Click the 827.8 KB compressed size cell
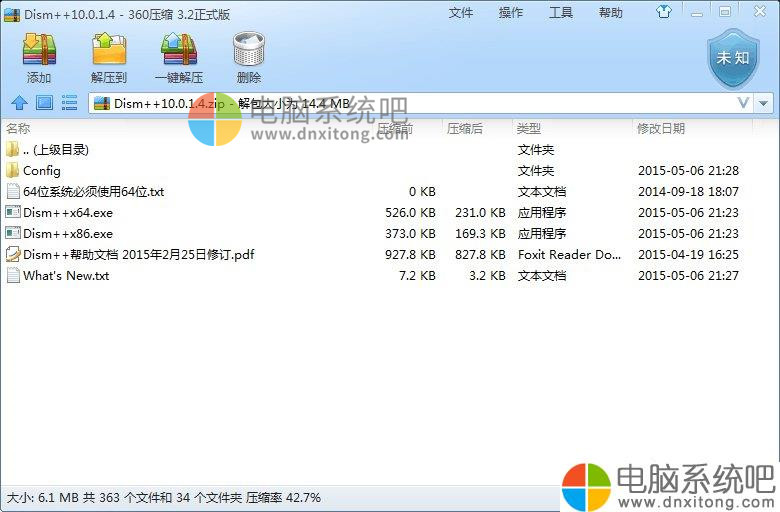 [x=480, y=254]
